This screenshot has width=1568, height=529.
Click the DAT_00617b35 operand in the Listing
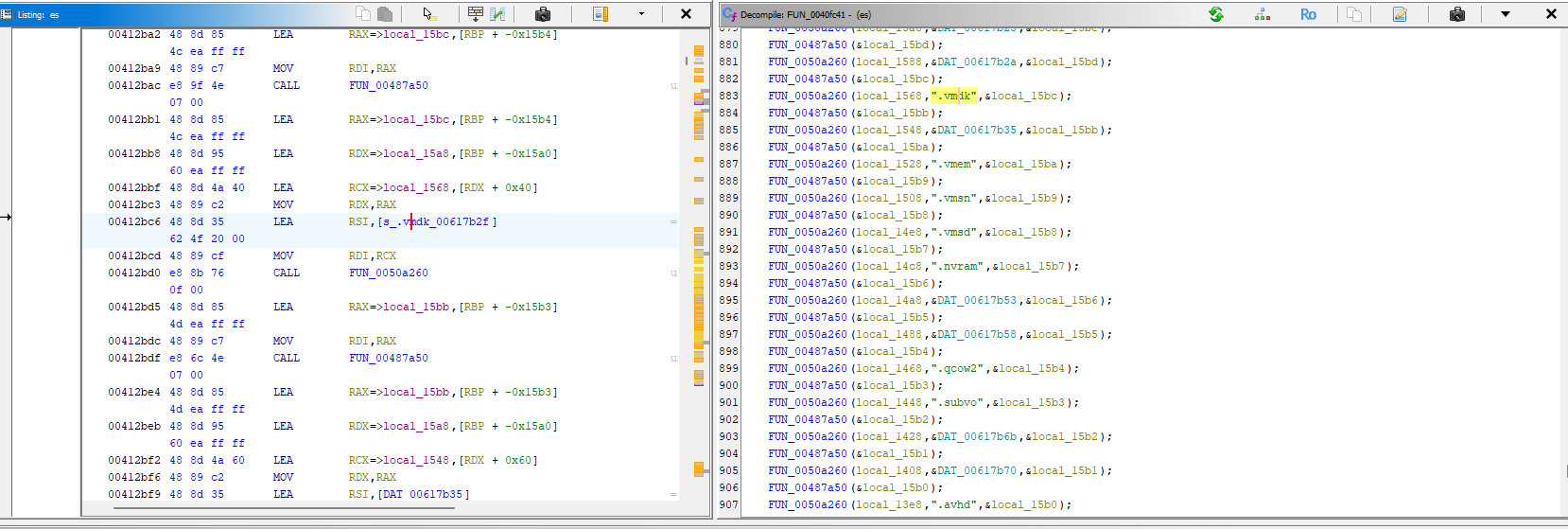(423, 494)
